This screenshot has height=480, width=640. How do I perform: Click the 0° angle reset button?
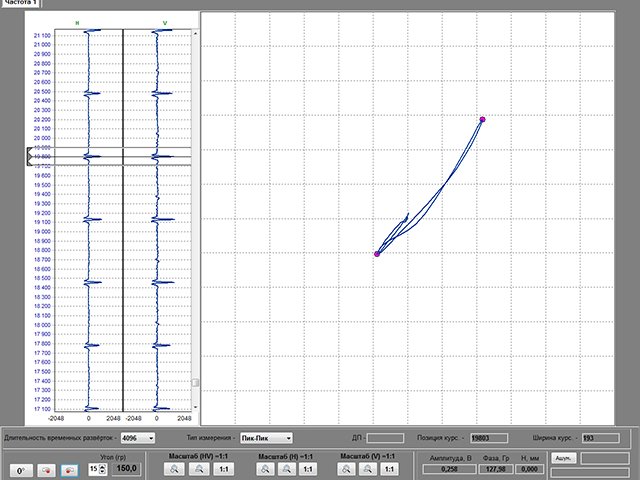22,468
